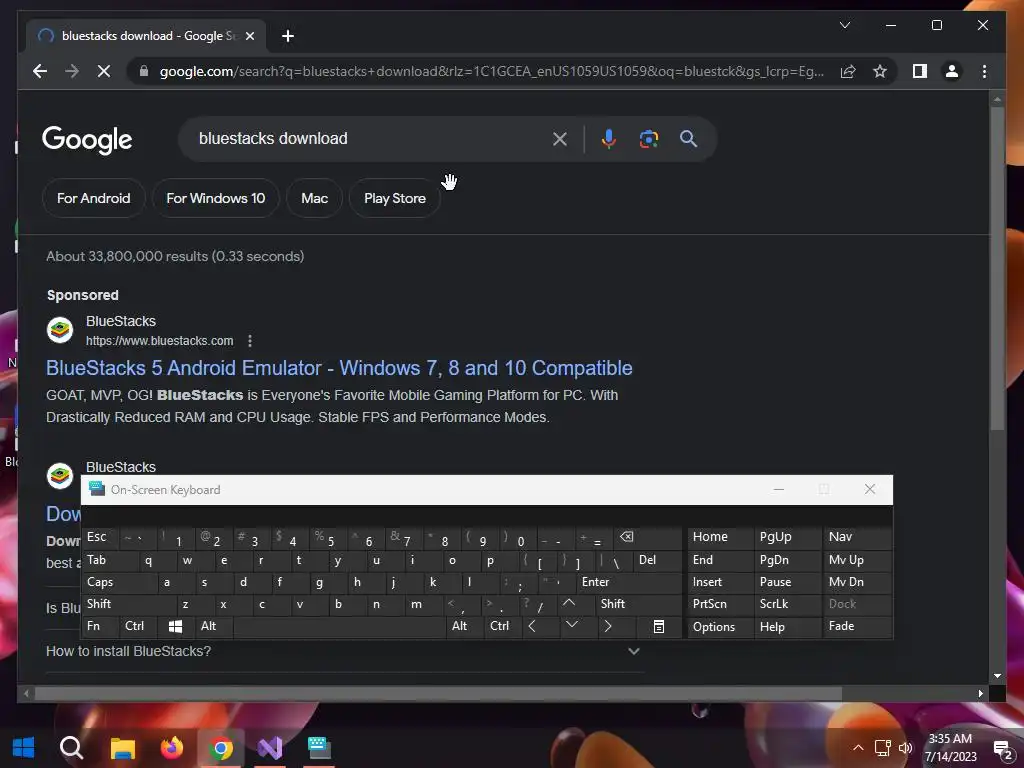Open the volume control in system tray
This screenshot has width=1024, height=768.
coord(906,748)
